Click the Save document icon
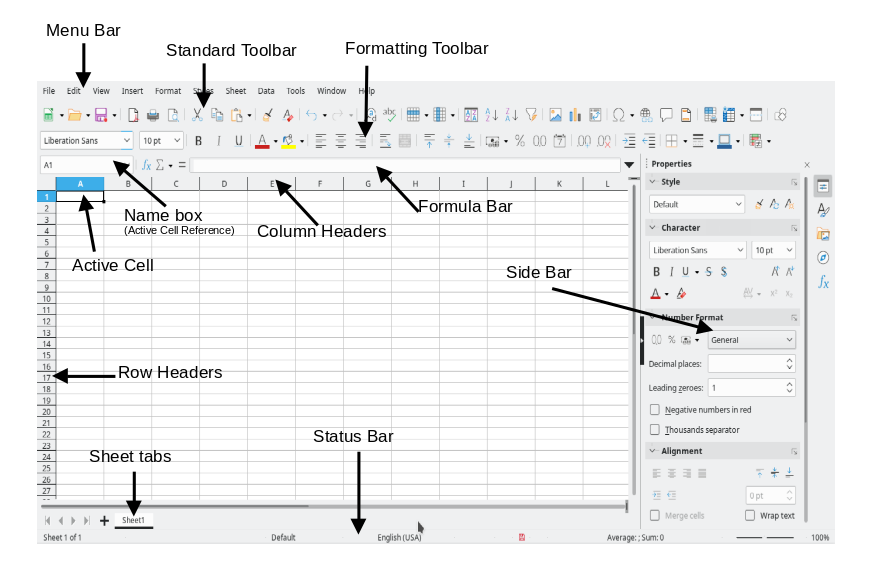Image resolution: width=869 pixels, height=567 pixels. (x=101, y=115)
